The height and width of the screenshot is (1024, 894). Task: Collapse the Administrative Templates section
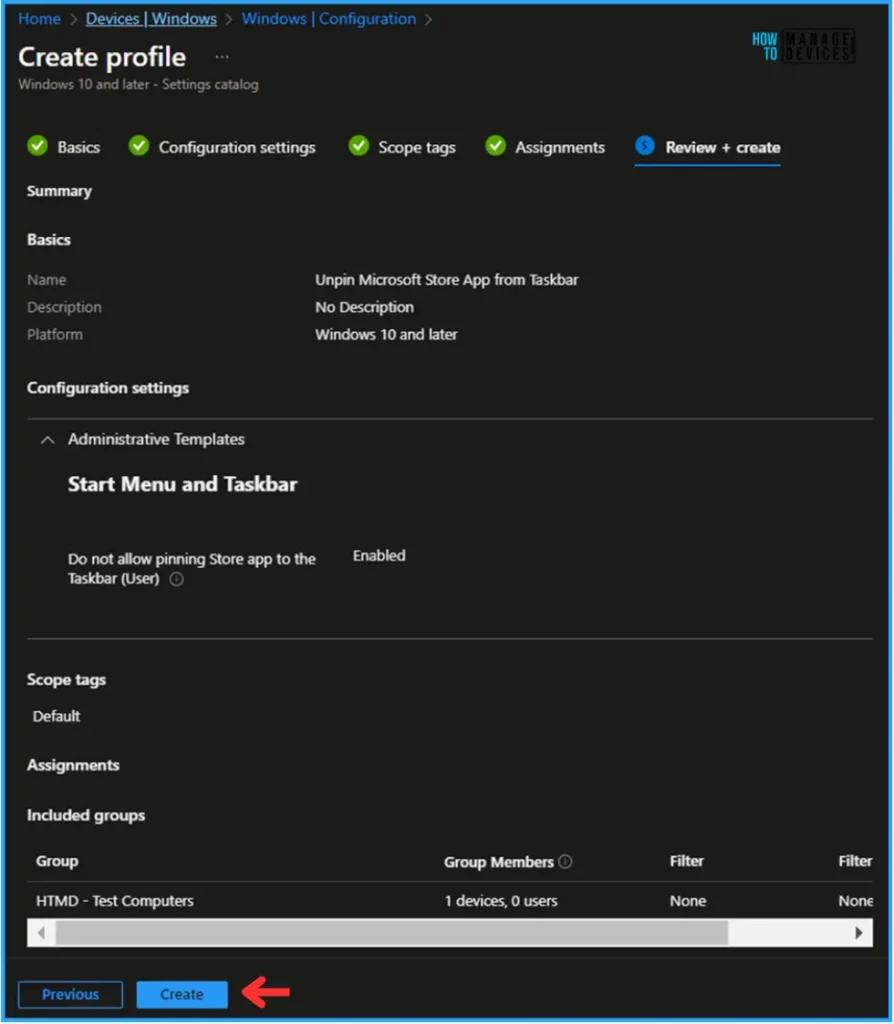pos(47,440)
